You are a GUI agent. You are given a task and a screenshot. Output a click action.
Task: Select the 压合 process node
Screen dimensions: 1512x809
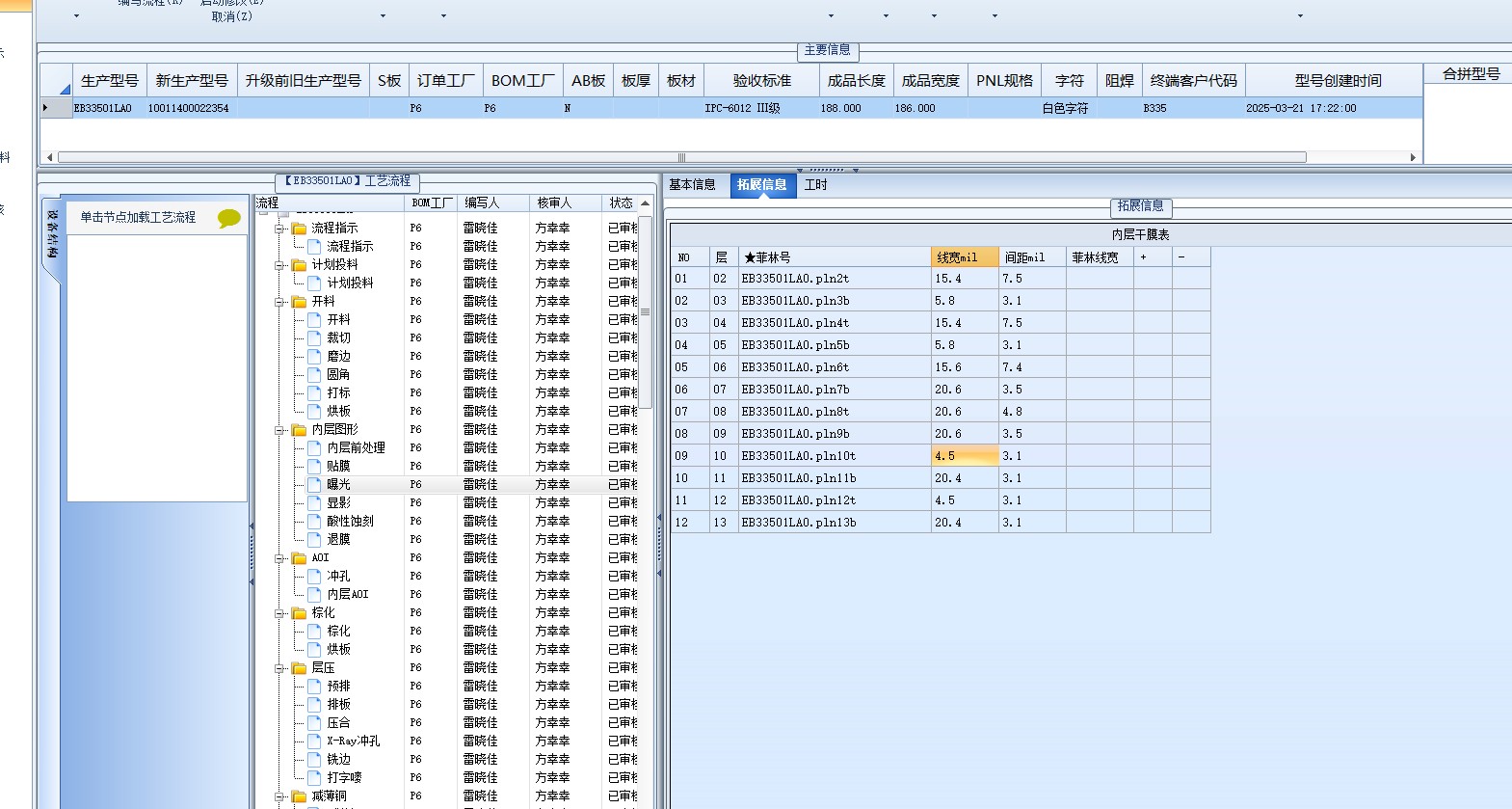pos(338,722)
